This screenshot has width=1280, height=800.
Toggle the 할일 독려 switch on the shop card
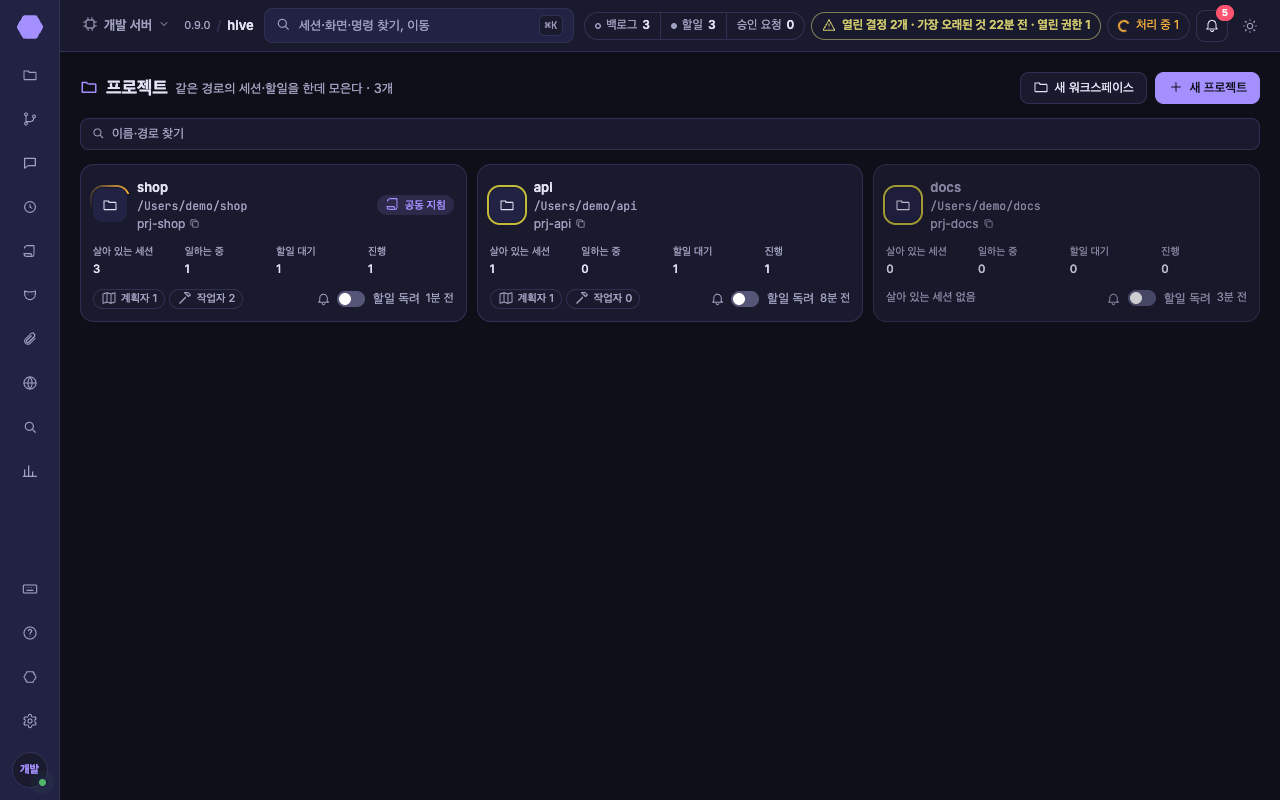[x=351, y=299]
